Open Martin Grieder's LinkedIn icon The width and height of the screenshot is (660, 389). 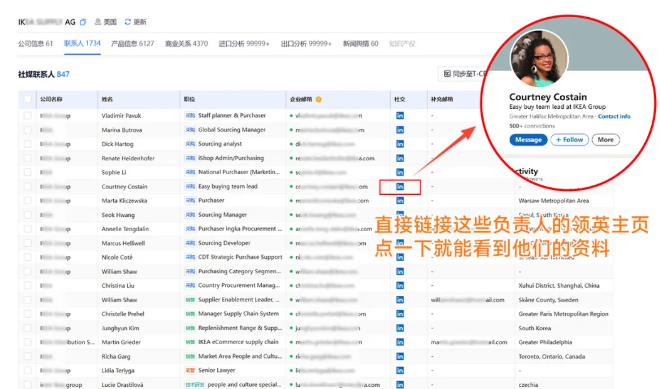tap(400, 342)
